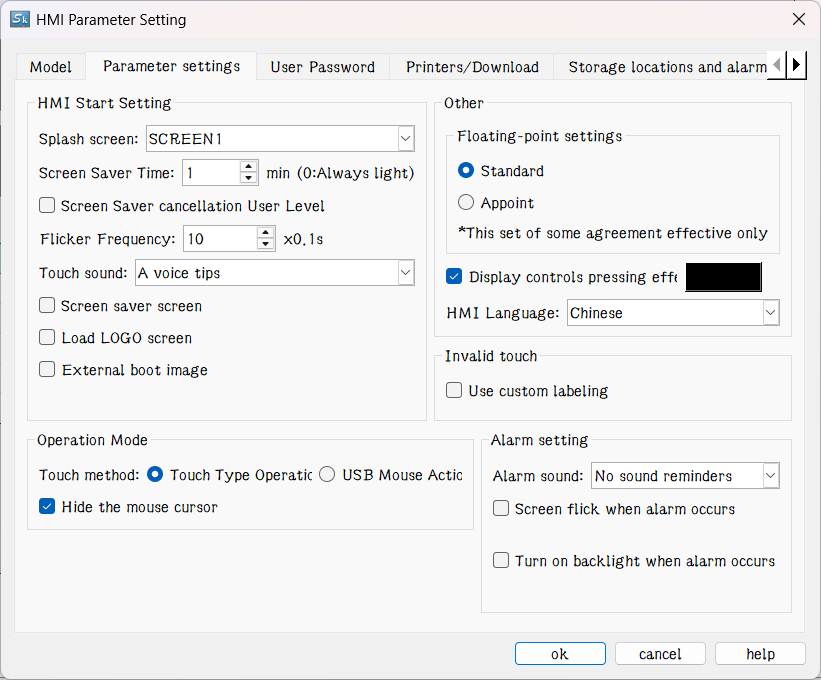Click the tab scroll right arrow

coord(796,66)
